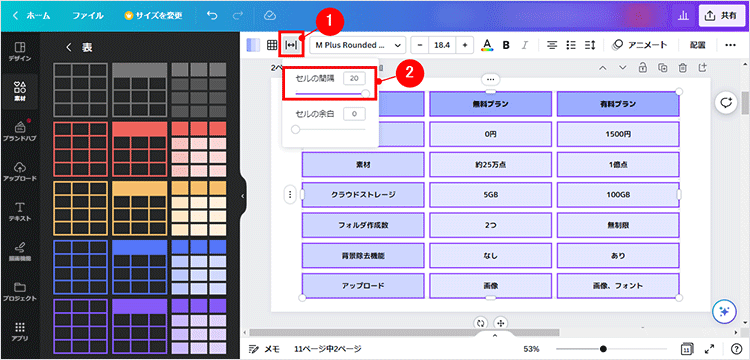Image resolution: width=750 pixels, height=360 pixels.
Task: Open the 素材 elements sidebar tab
Action: tap(20, 91)
